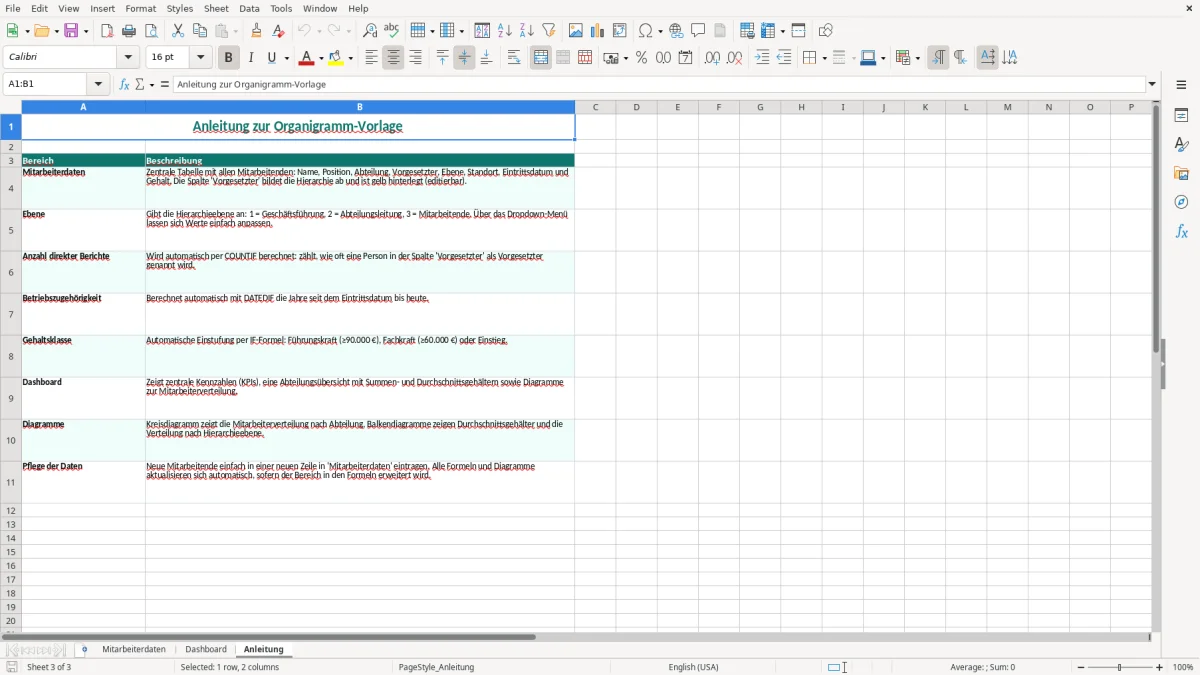Click the Copy icon
1200x675 pixels.
tap(200, 31)
